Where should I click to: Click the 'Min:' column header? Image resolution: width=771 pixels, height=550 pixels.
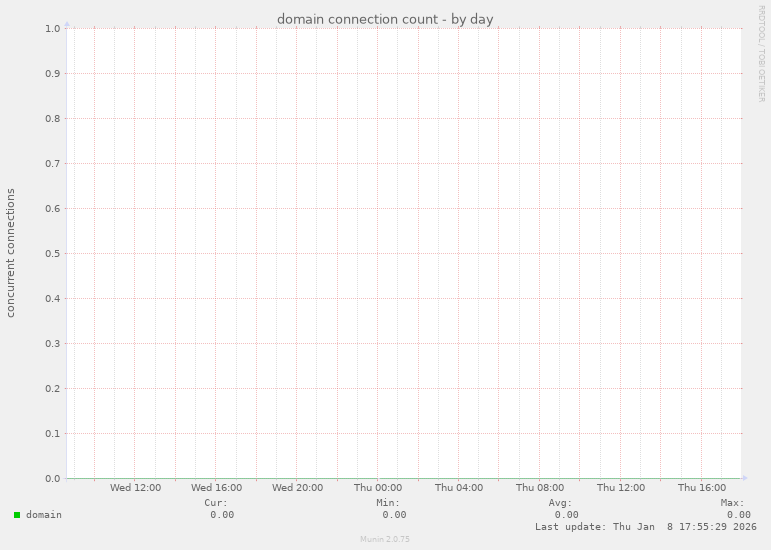click(x=388, y=503)
